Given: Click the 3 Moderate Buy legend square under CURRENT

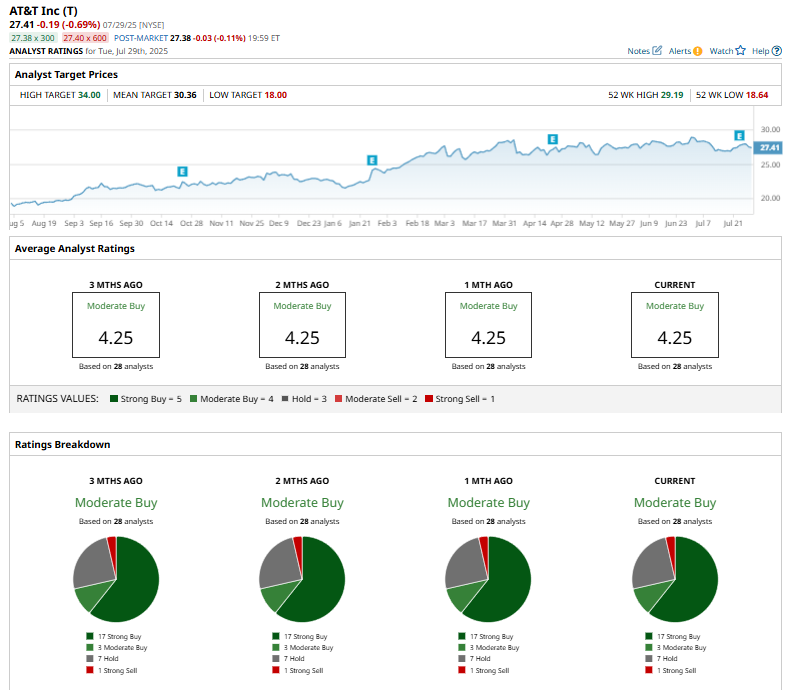Looking at the screenshot, I should (649, 648).
